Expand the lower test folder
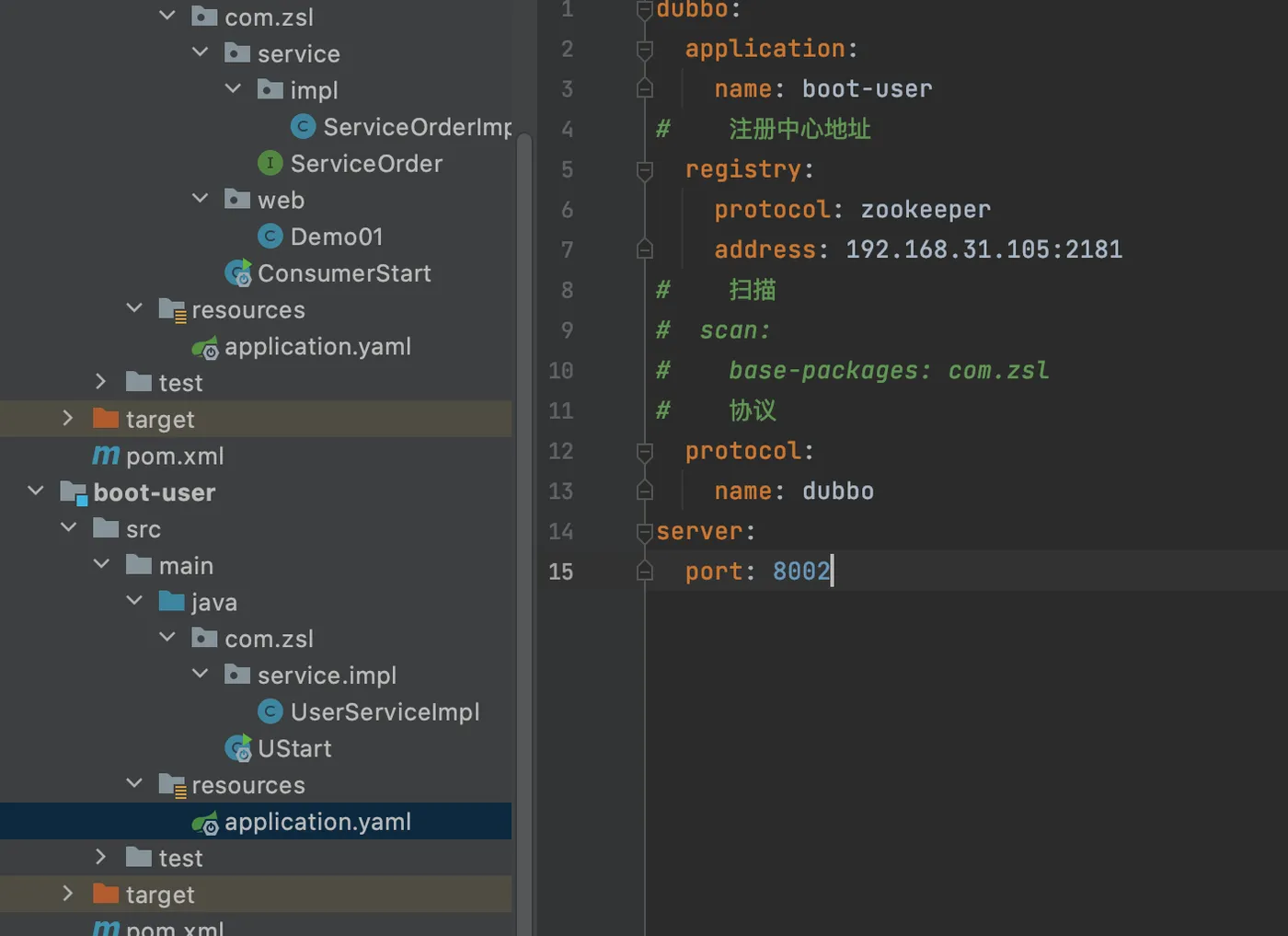 101,857
